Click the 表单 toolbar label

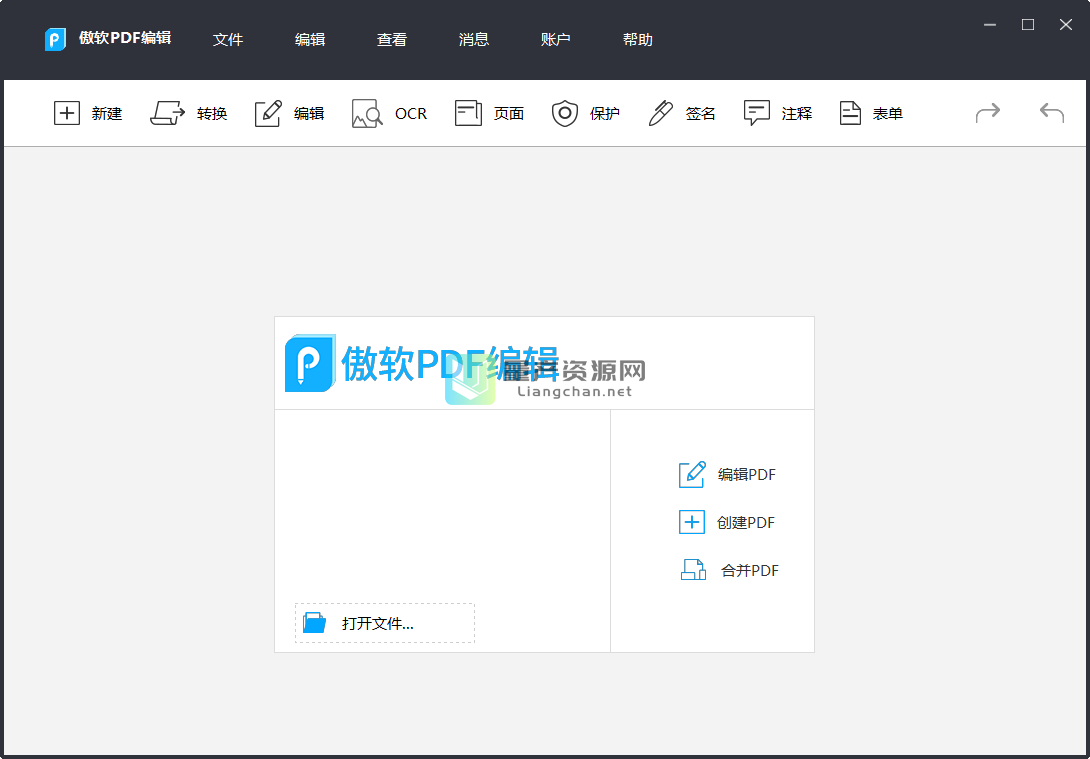(x=888, y=113)
